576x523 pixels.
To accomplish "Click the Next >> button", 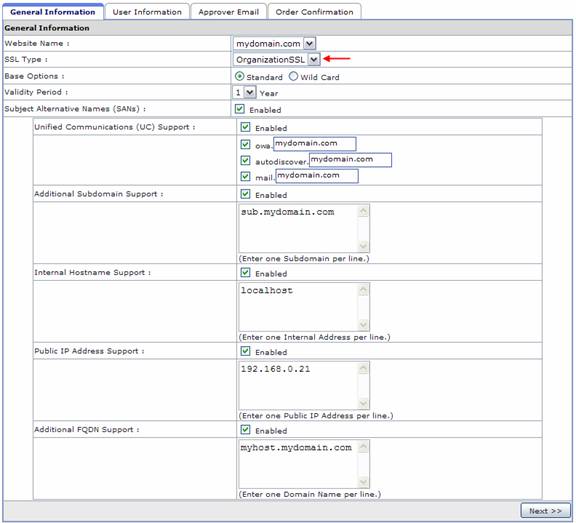I will click(x=545, y=511).
